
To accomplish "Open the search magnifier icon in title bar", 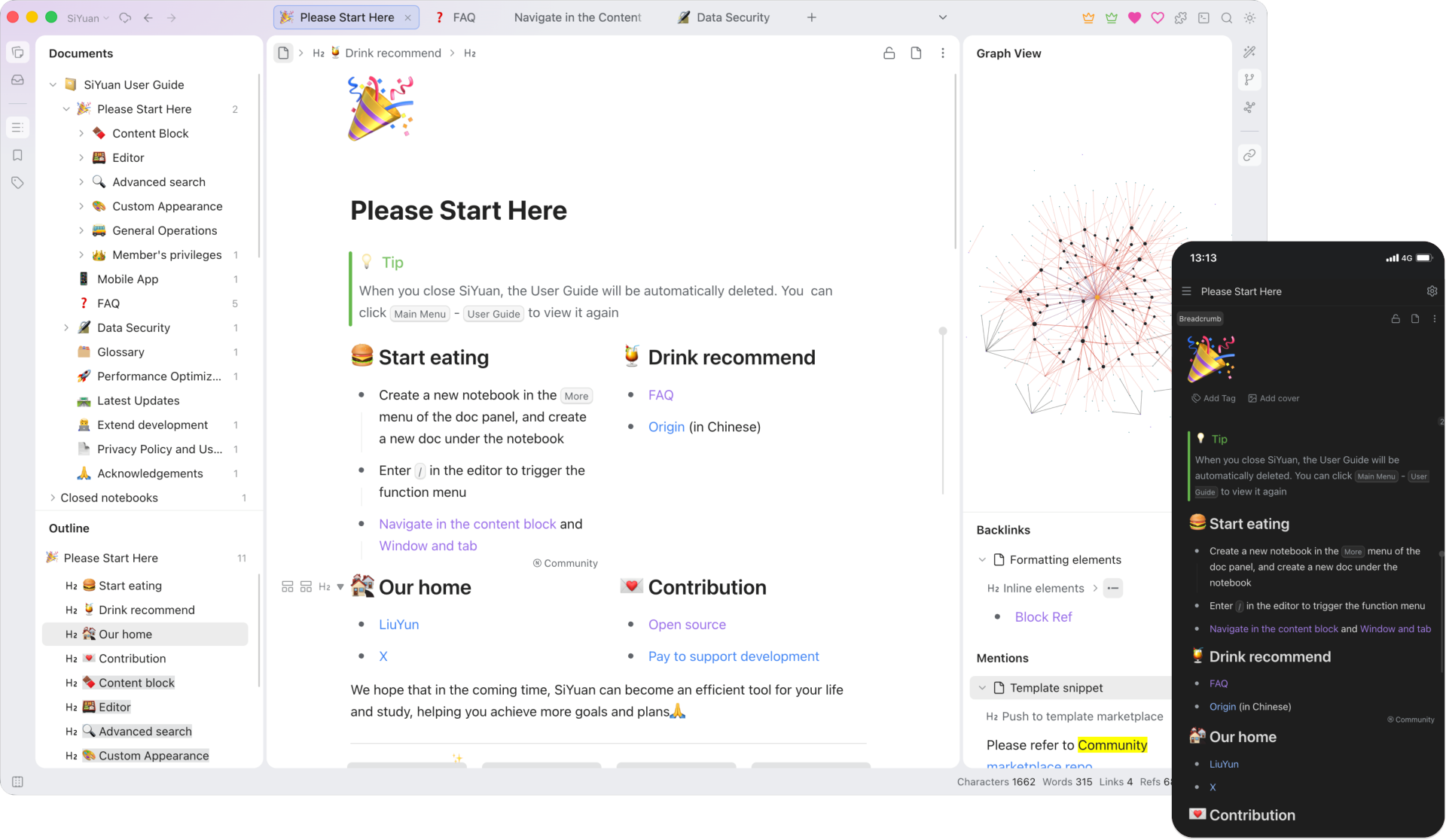I will click(1226, 18).
